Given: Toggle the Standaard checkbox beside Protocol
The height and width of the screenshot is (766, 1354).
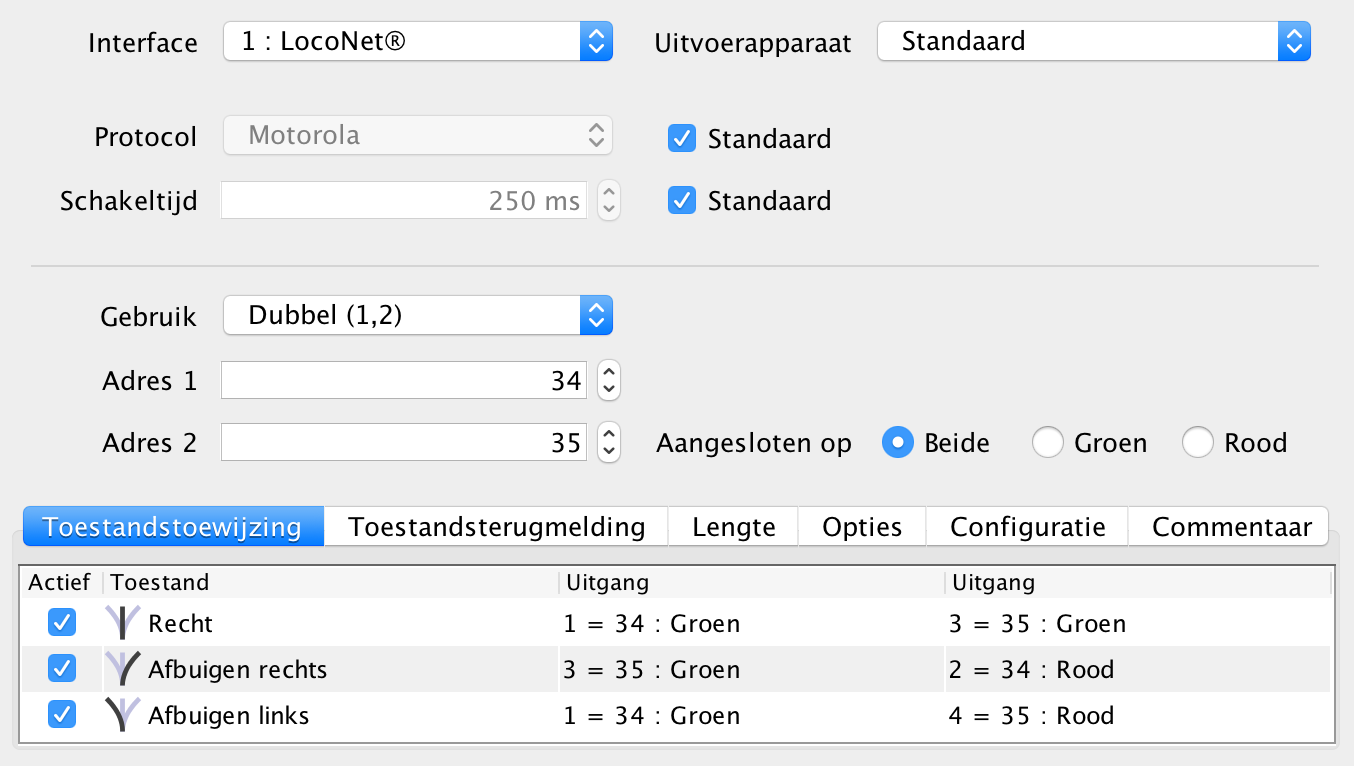Looking at the screenshot, I should [682, 138].
